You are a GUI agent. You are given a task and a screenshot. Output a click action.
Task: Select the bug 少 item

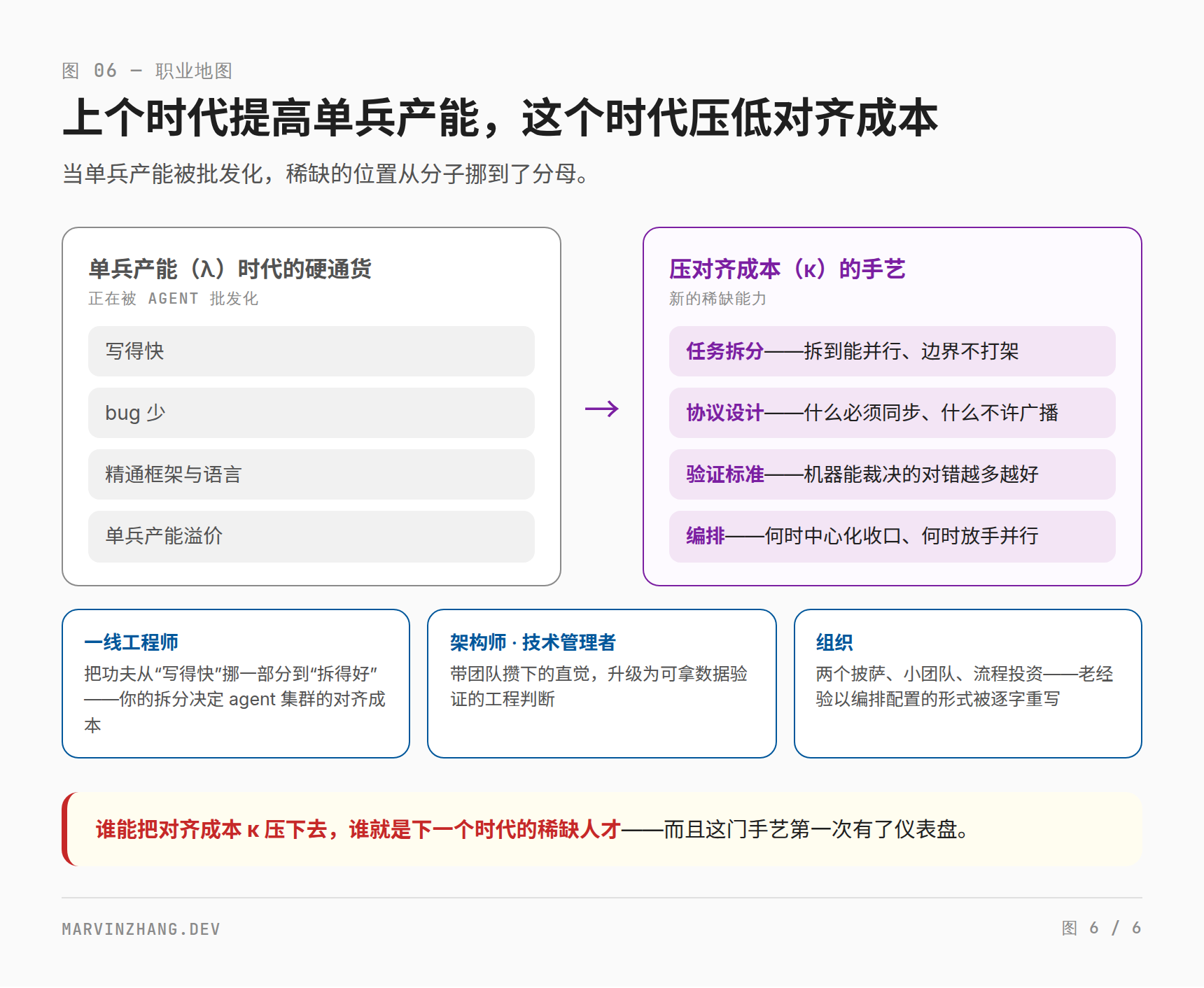coord(311,413)
